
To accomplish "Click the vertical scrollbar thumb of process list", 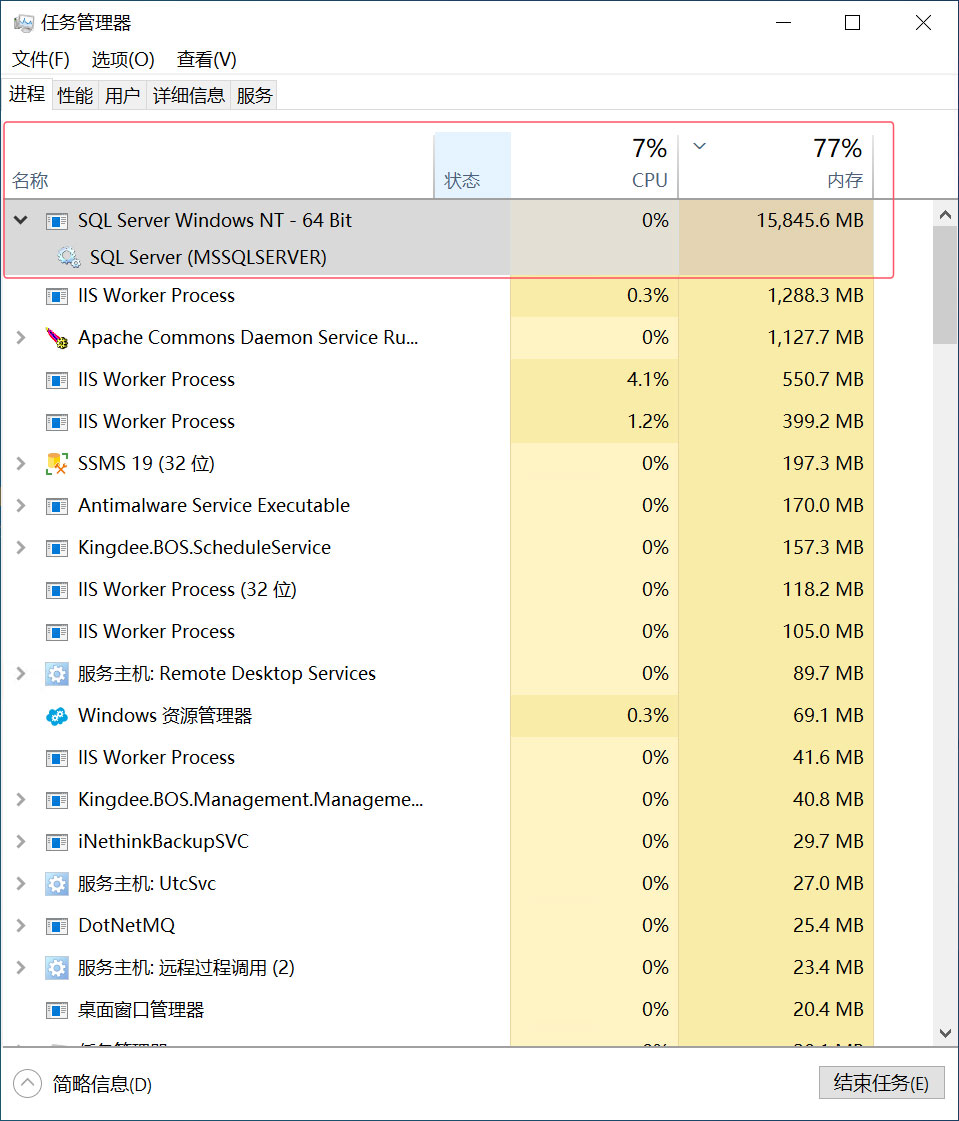I will pyautogui.click(x=945, y=285).
